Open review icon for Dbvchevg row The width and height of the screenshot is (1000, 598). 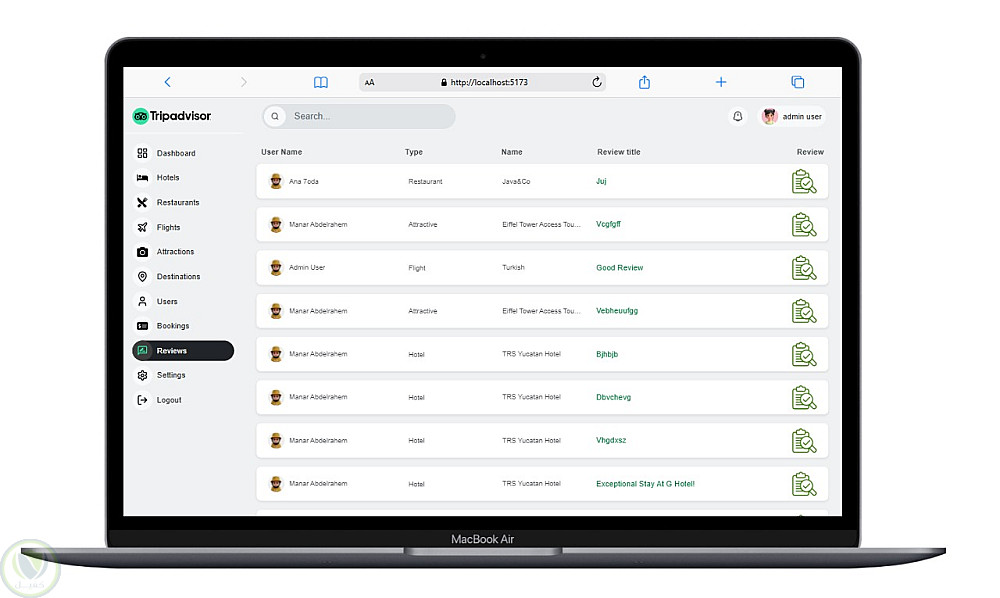pyautogui.click(x=804, y=398)
